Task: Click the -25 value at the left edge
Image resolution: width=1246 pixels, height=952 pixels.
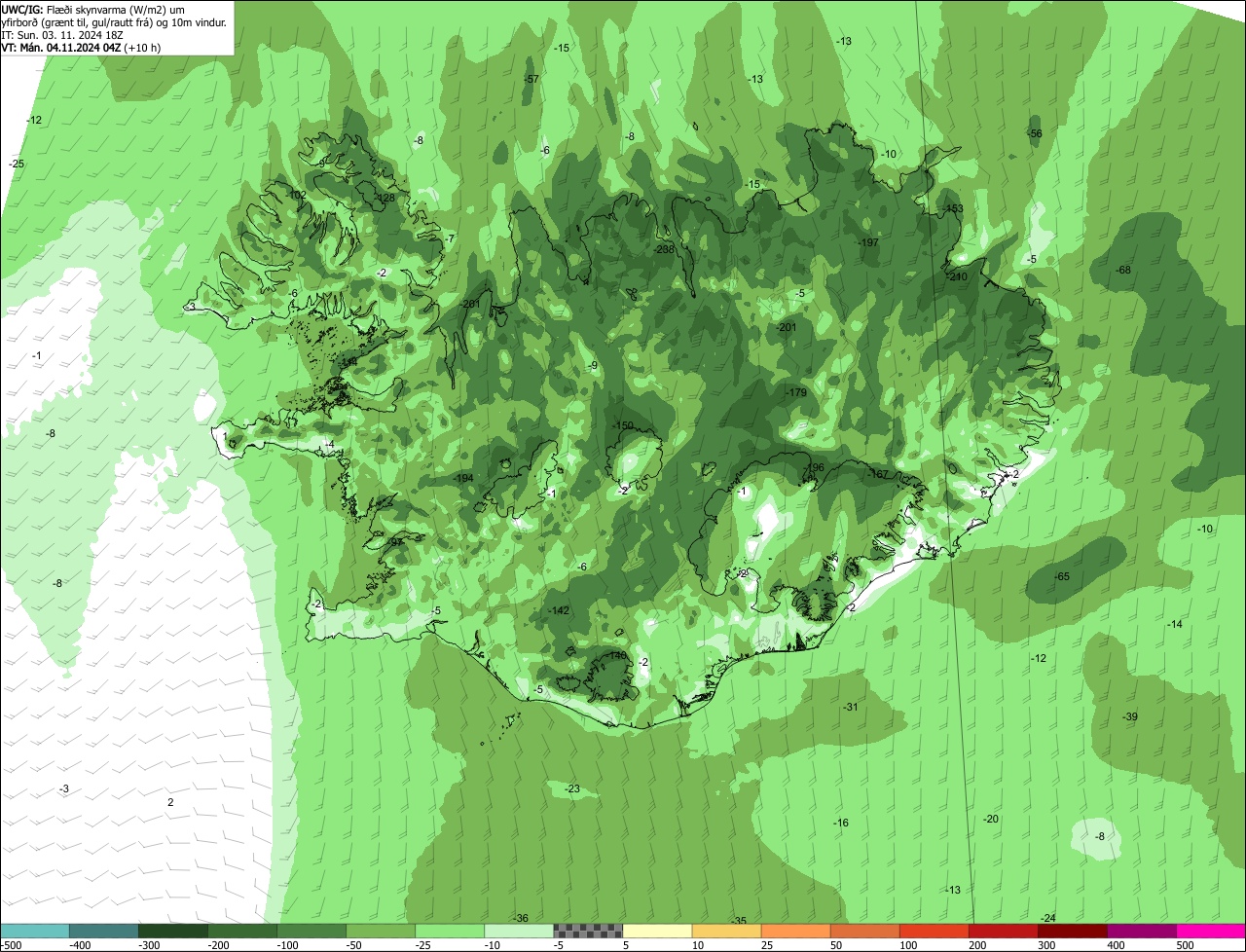Action: tap(17, 164)
